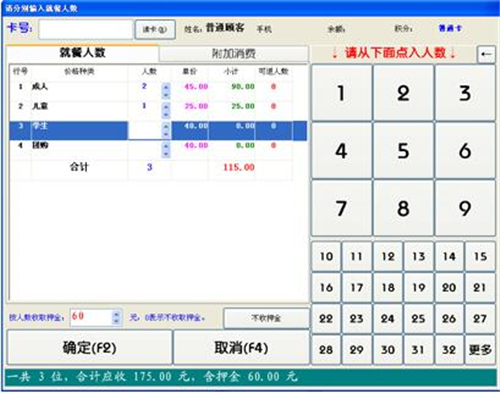Switch to the 就餐人数 tab
500x393 pixels.
pos(82,53)
